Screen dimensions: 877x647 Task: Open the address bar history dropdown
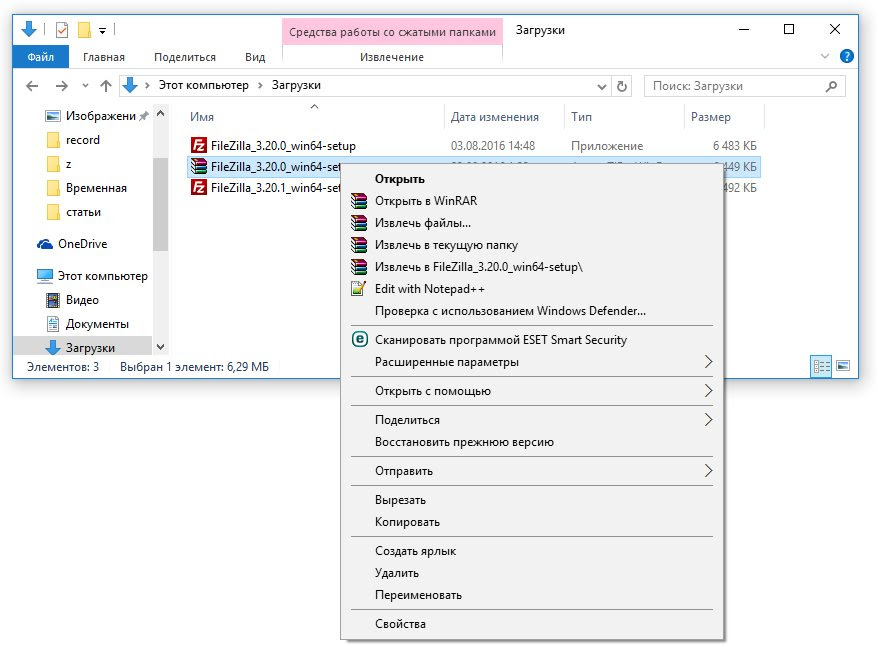pos(602,87)
